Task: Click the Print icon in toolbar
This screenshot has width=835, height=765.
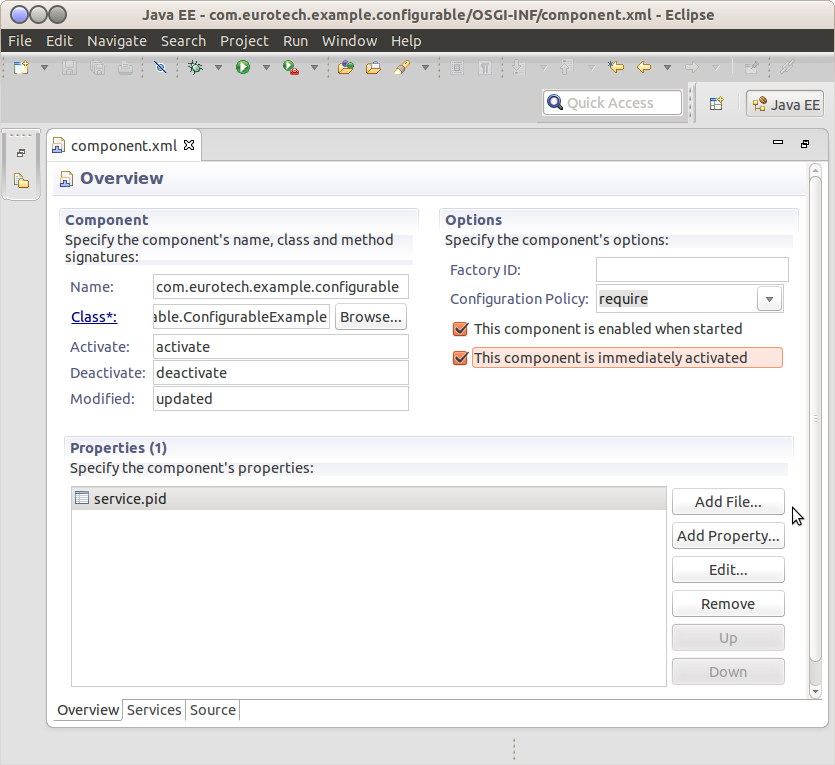Action: pyautogui.click(x=126, y=68)
